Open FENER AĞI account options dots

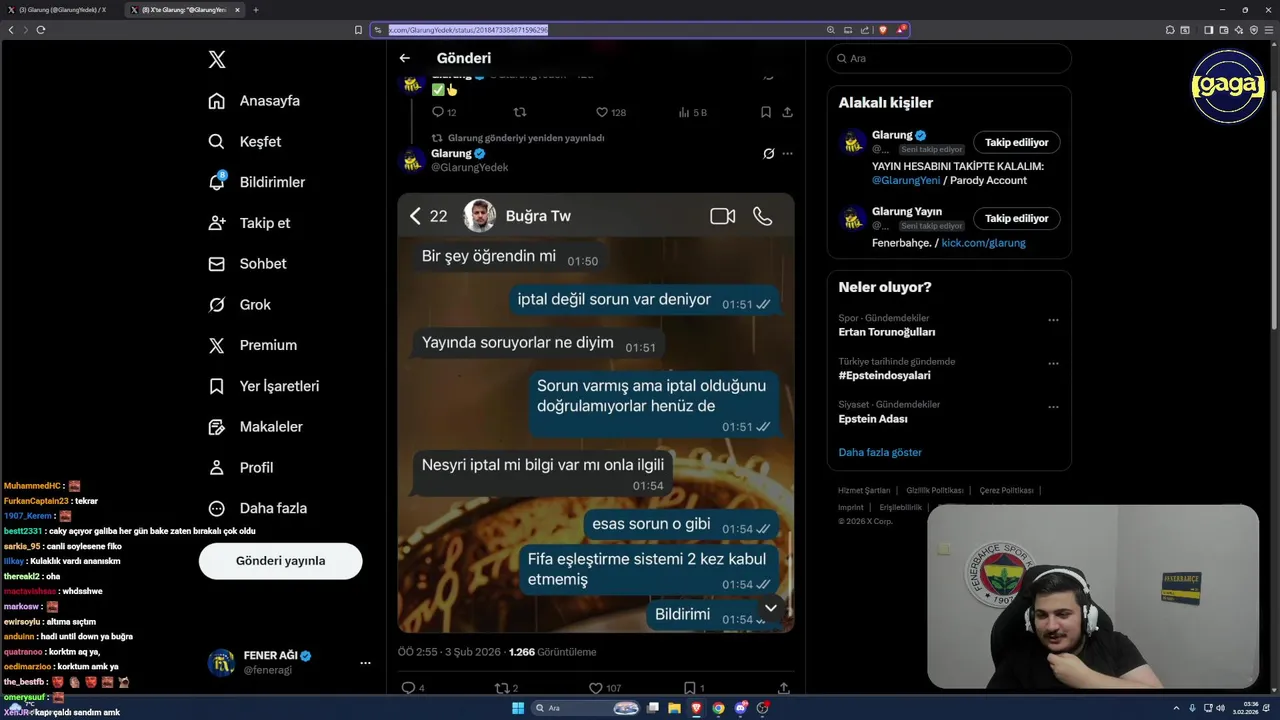click(x=365, y=663)
